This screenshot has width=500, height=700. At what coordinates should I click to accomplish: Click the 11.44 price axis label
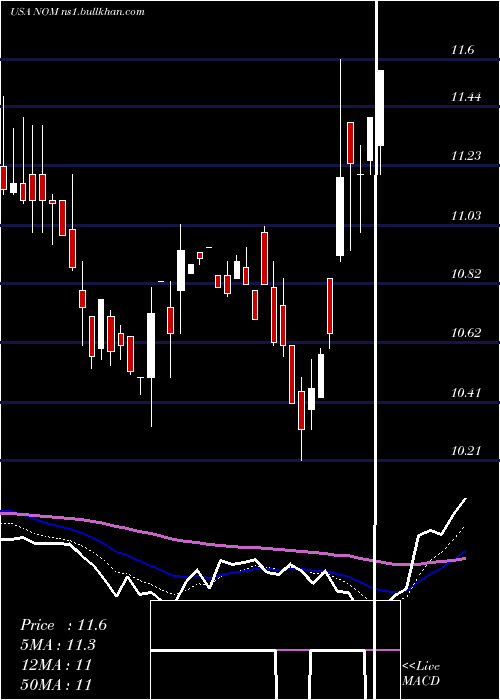coord(466,97)
